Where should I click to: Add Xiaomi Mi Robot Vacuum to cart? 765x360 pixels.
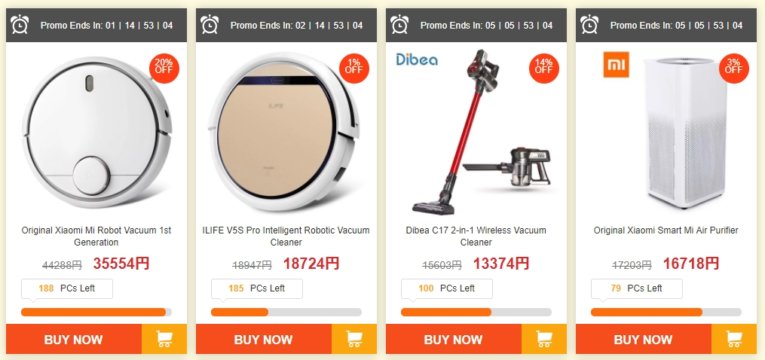pyautogui.click(x=164, y=339)
